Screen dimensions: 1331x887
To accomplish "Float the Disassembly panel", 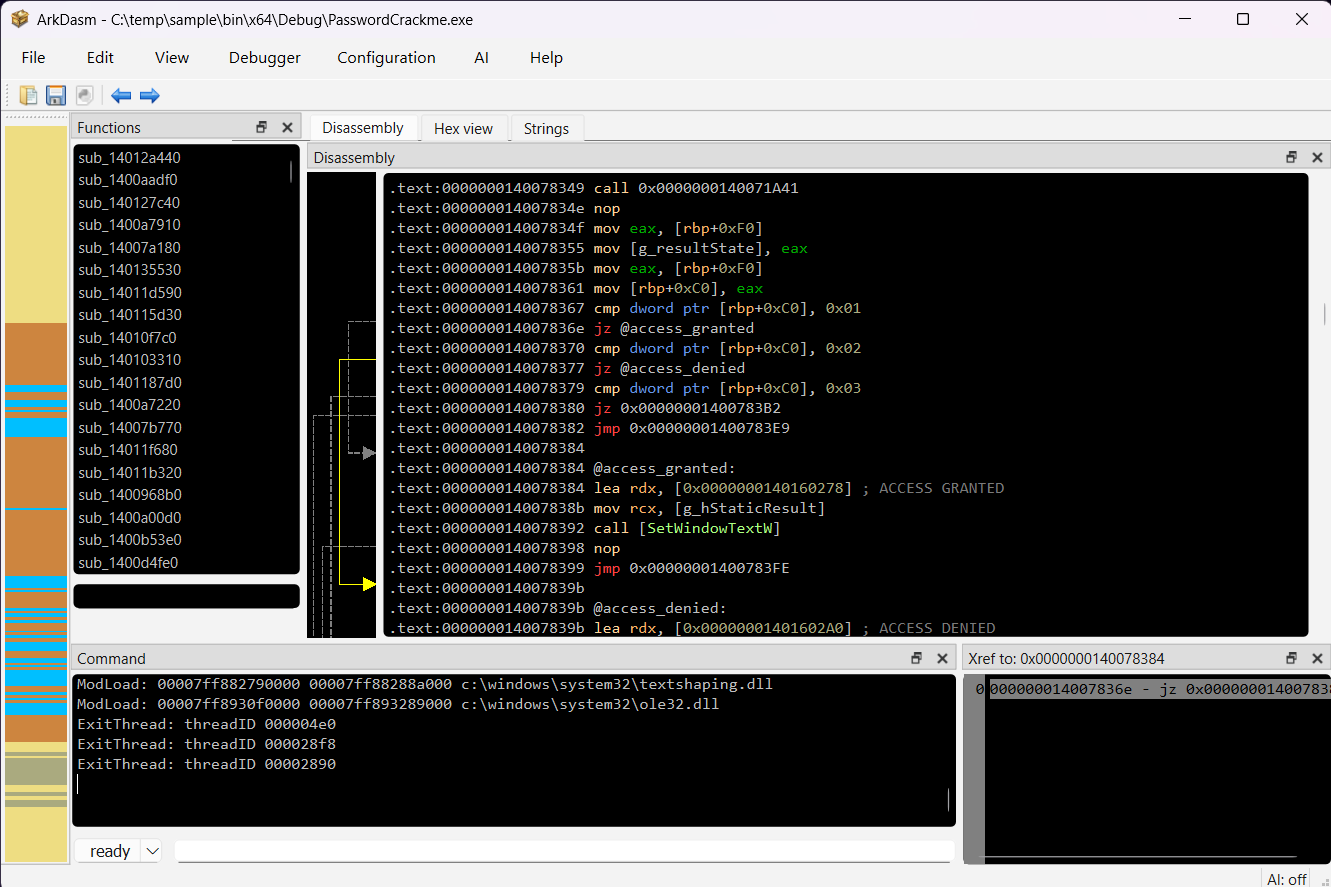I will click(x=1292, y=157).
